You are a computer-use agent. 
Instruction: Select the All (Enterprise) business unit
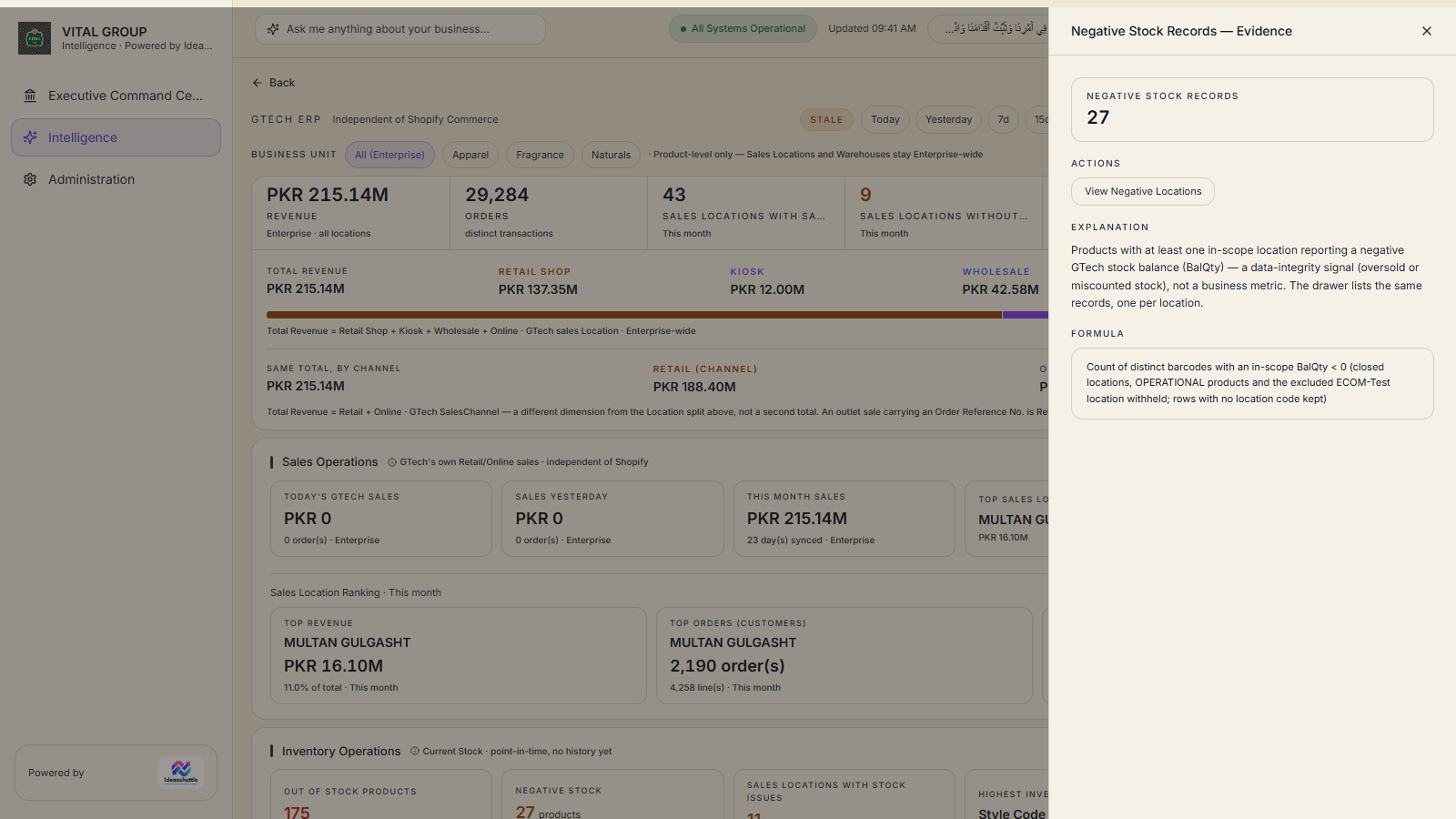(389, 155)
